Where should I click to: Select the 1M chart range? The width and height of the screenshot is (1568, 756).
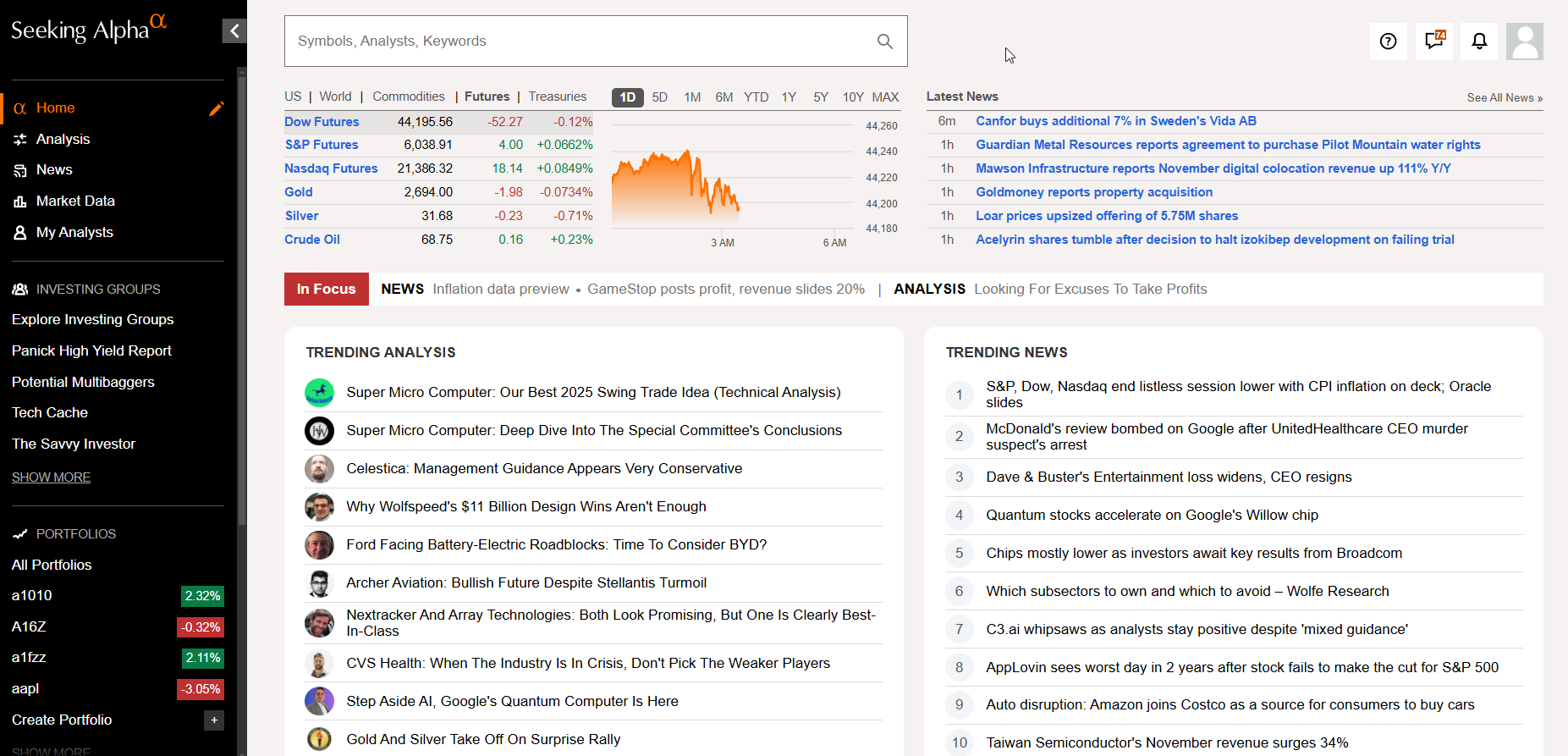(x=692, y=97)
